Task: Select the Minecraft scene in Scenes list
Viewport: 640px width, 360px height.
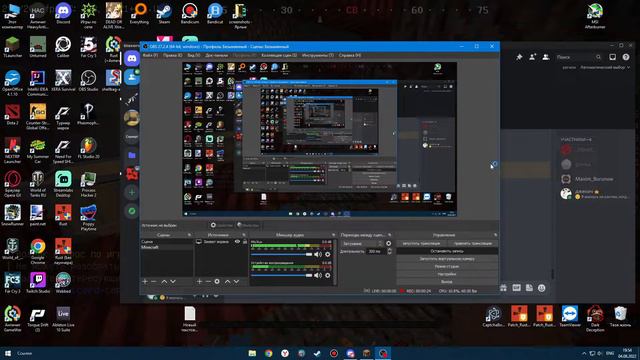Action: coord(167,247)
